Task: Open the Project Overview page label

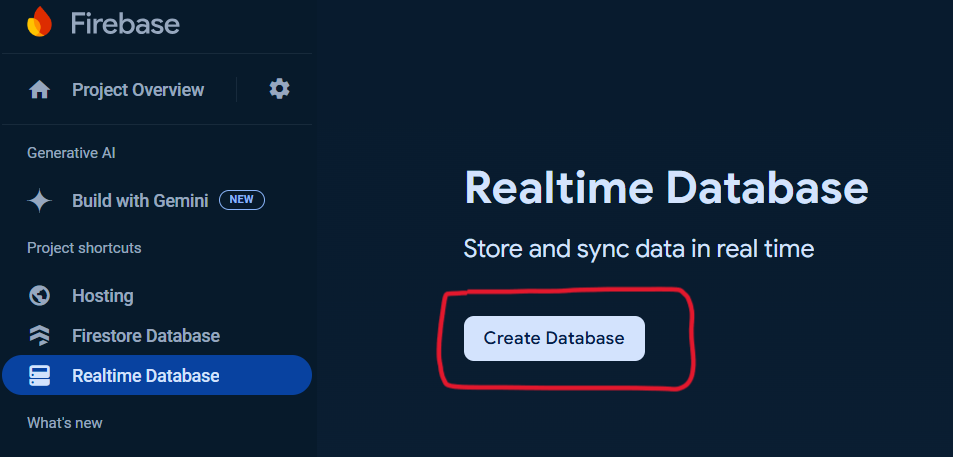Action: click(137, 90)
